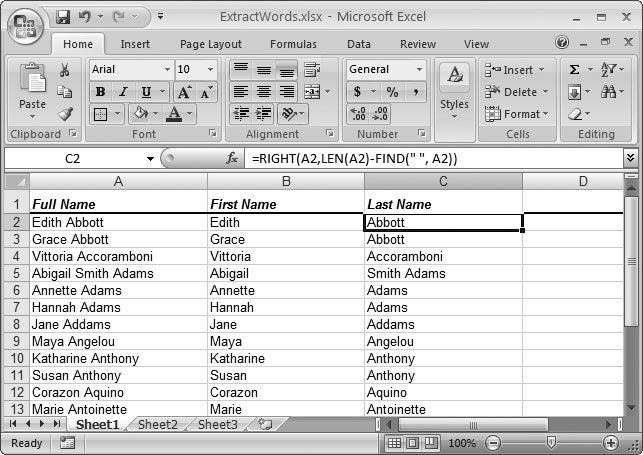Apply the Borders icon
The height and width of the screenshot is (455, 643).
pos(100,114)
